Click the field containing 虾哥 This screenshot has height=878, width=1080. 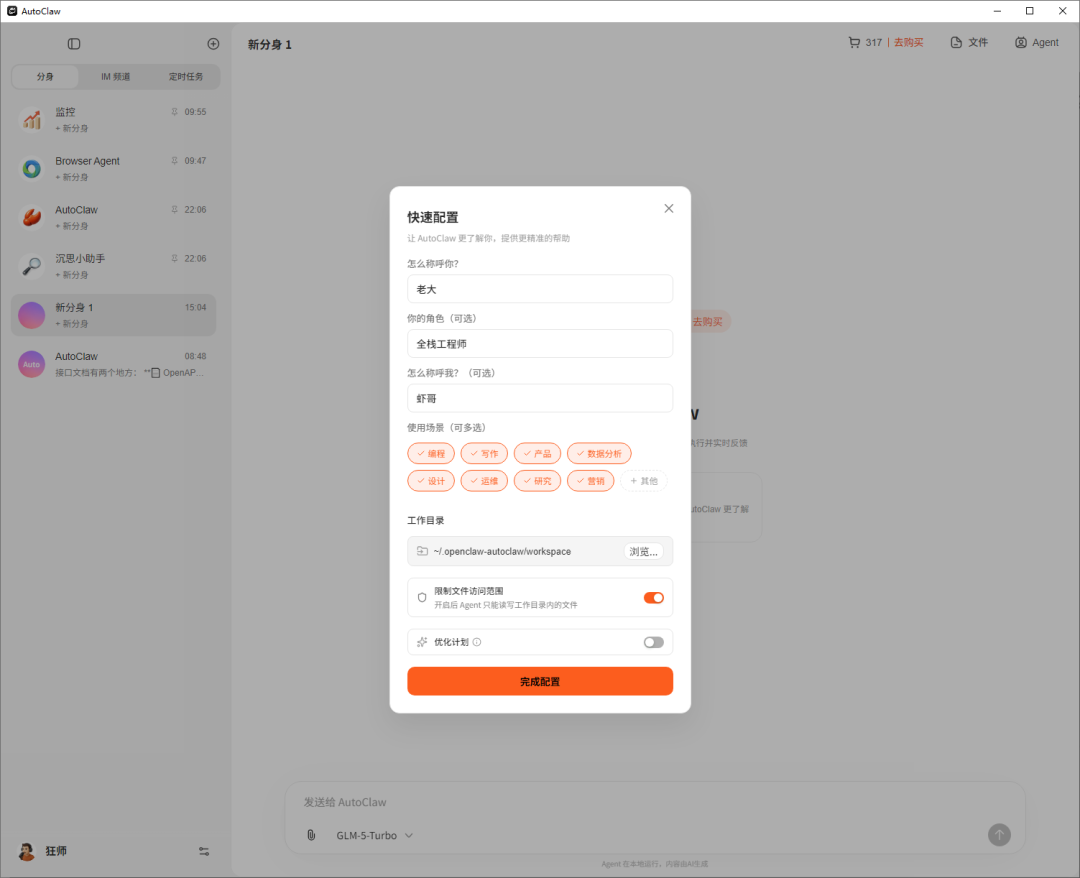click(540, 398)
